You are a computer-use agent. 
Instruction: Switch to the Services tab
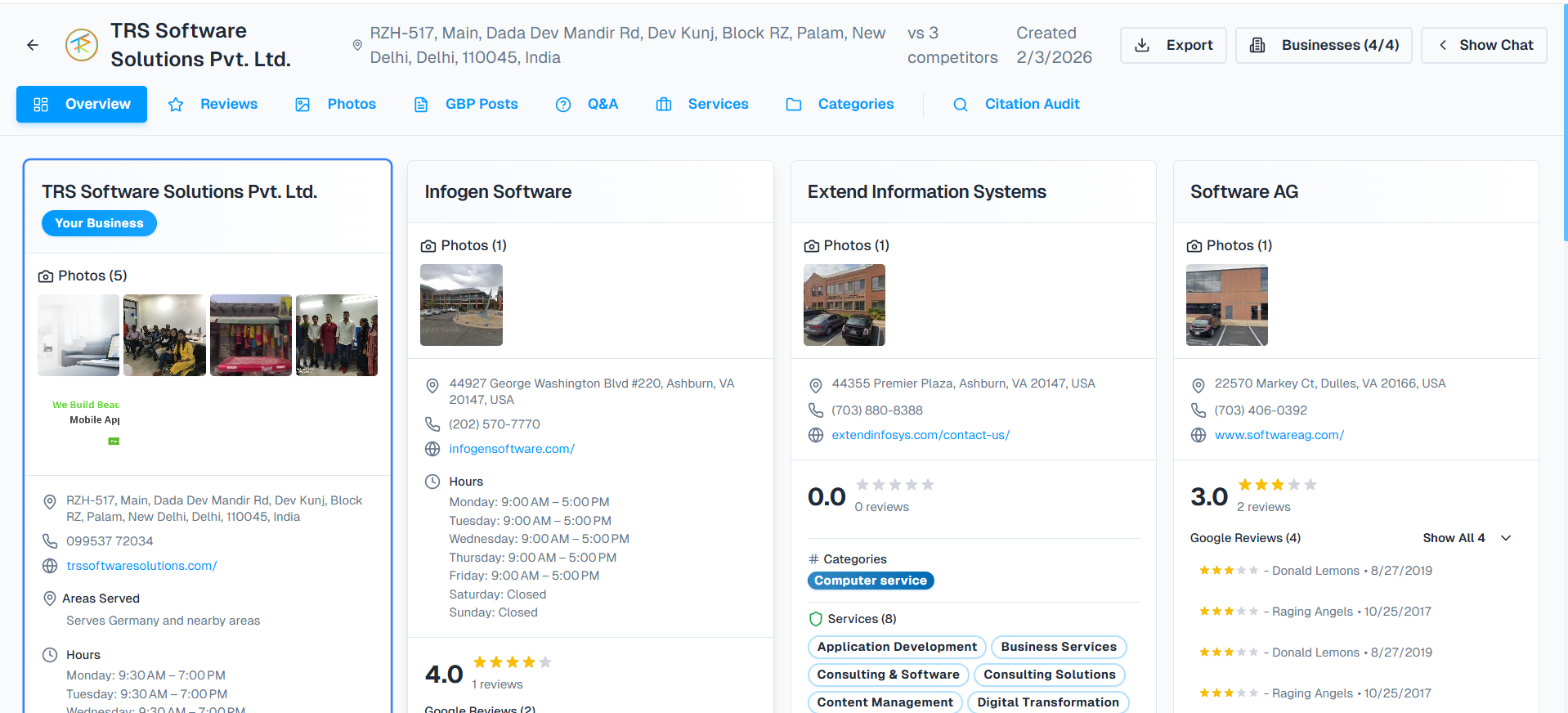[702, 104]
